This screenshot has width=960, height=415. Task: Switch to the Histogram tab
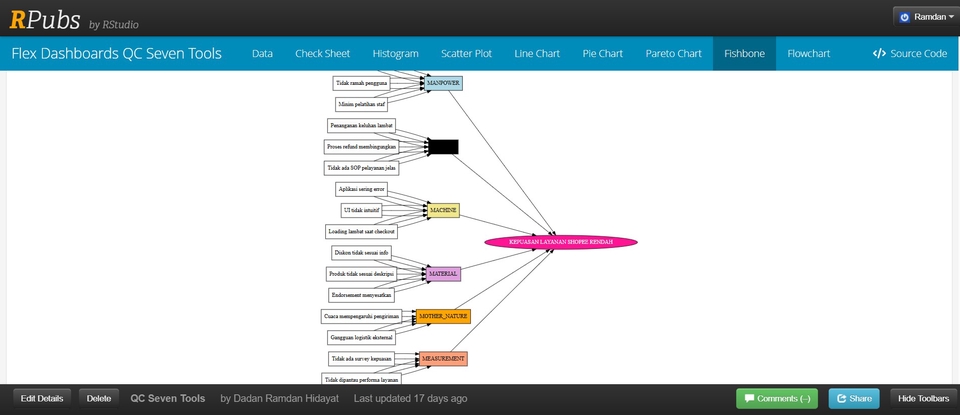tap(396, 53)
